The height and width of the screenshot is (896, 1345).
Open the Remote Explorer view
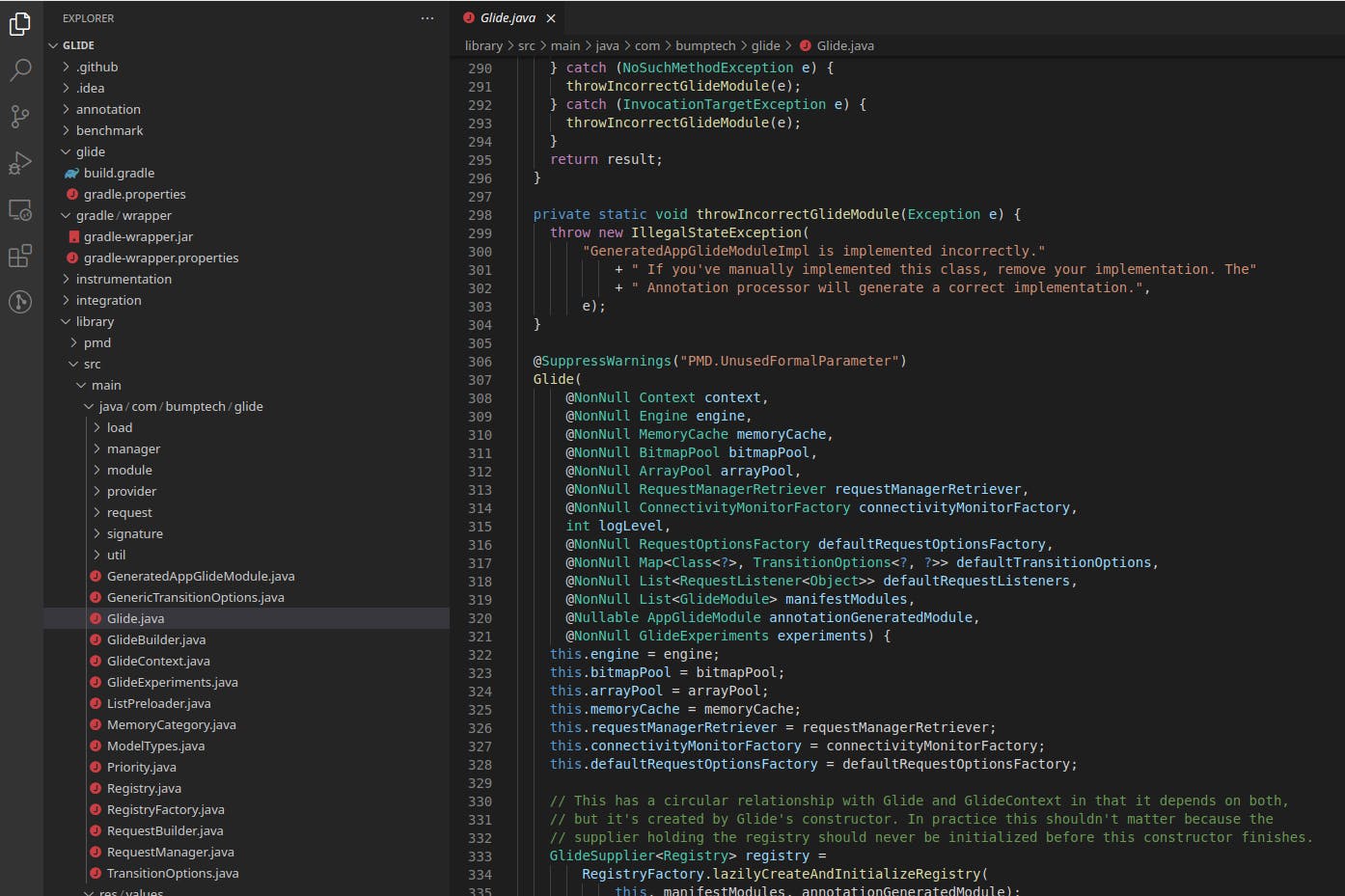20,209
